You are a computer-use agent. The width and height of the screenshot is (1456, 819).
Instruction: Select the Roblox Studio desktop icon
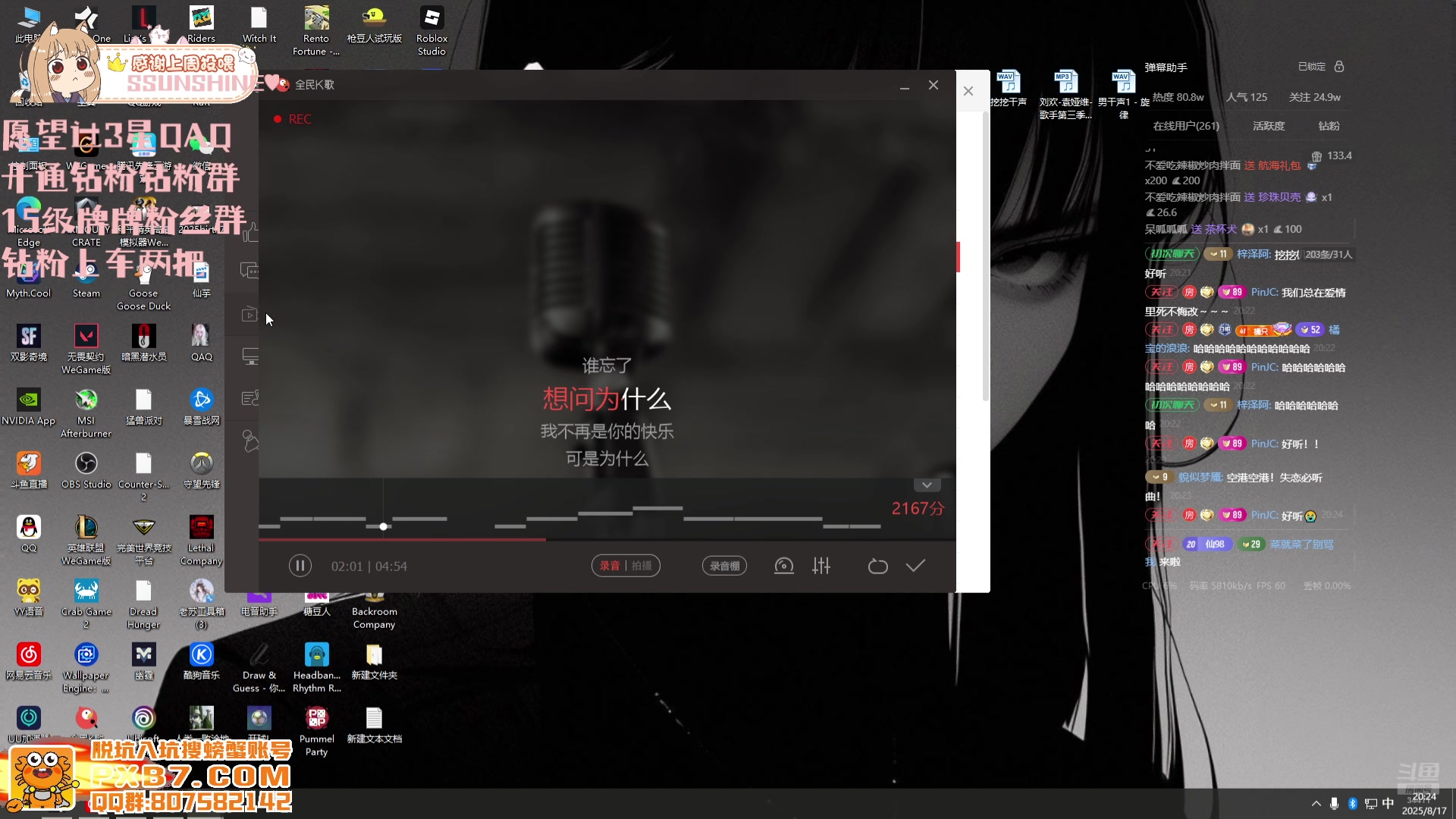point(431,31)
